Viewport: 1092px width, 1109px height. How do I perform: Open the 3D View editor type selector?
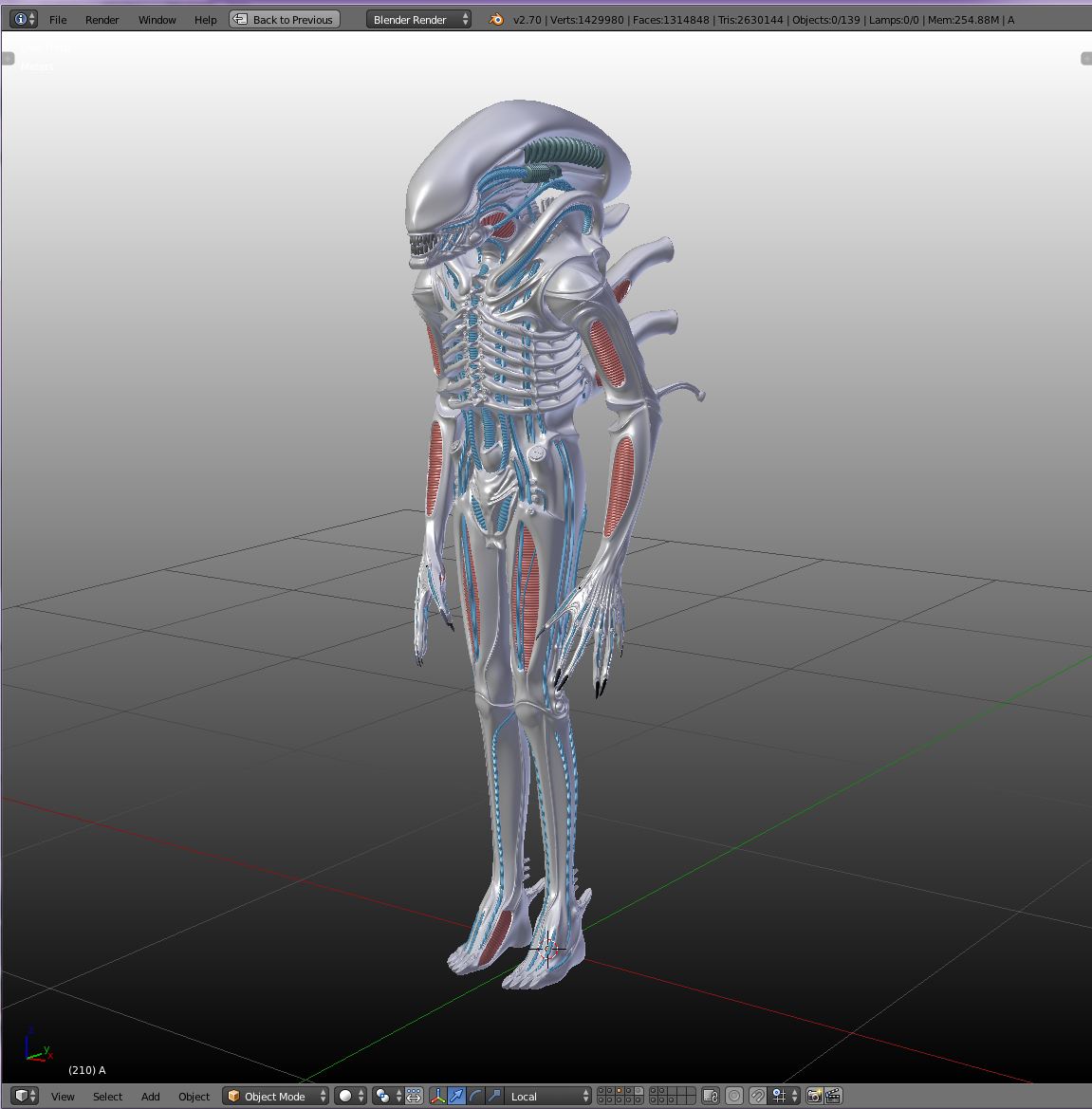[x=25, y=1096]
